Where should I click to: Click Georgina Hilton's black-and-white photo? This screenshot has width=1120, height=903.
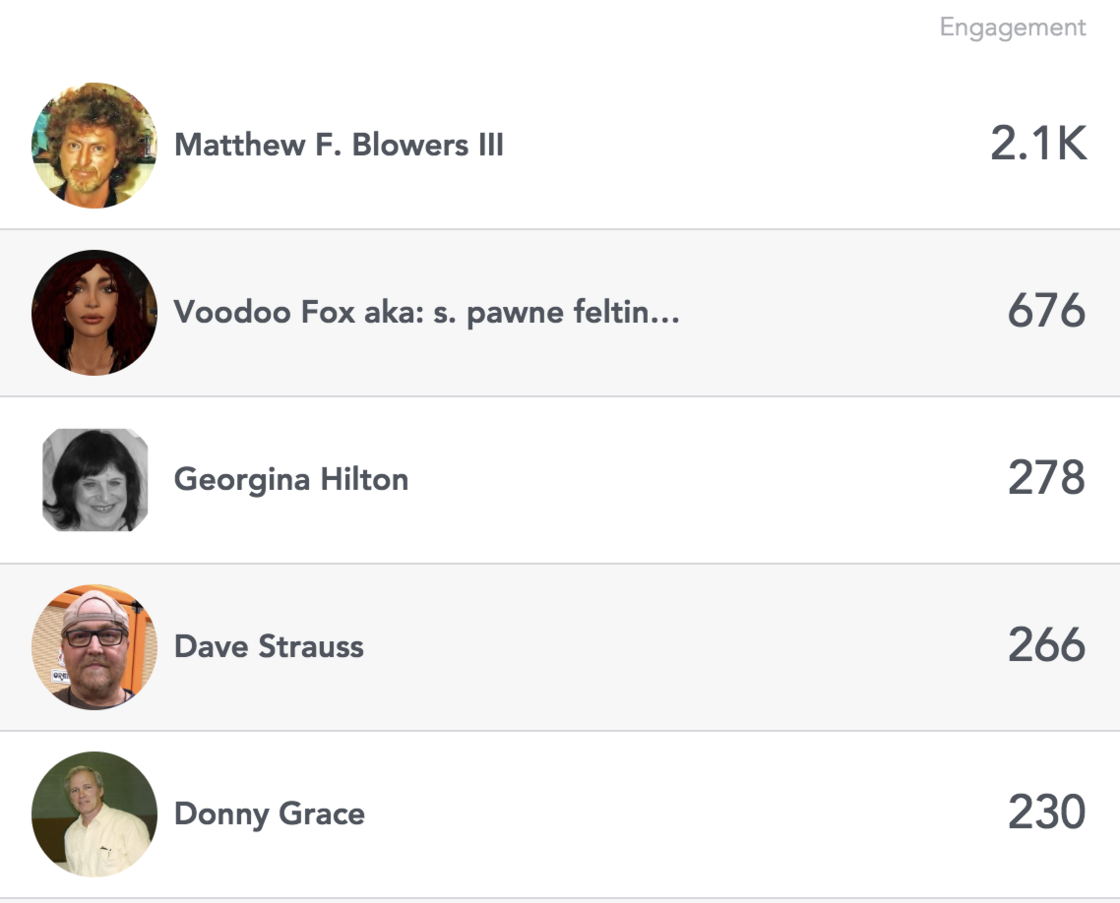95,480
